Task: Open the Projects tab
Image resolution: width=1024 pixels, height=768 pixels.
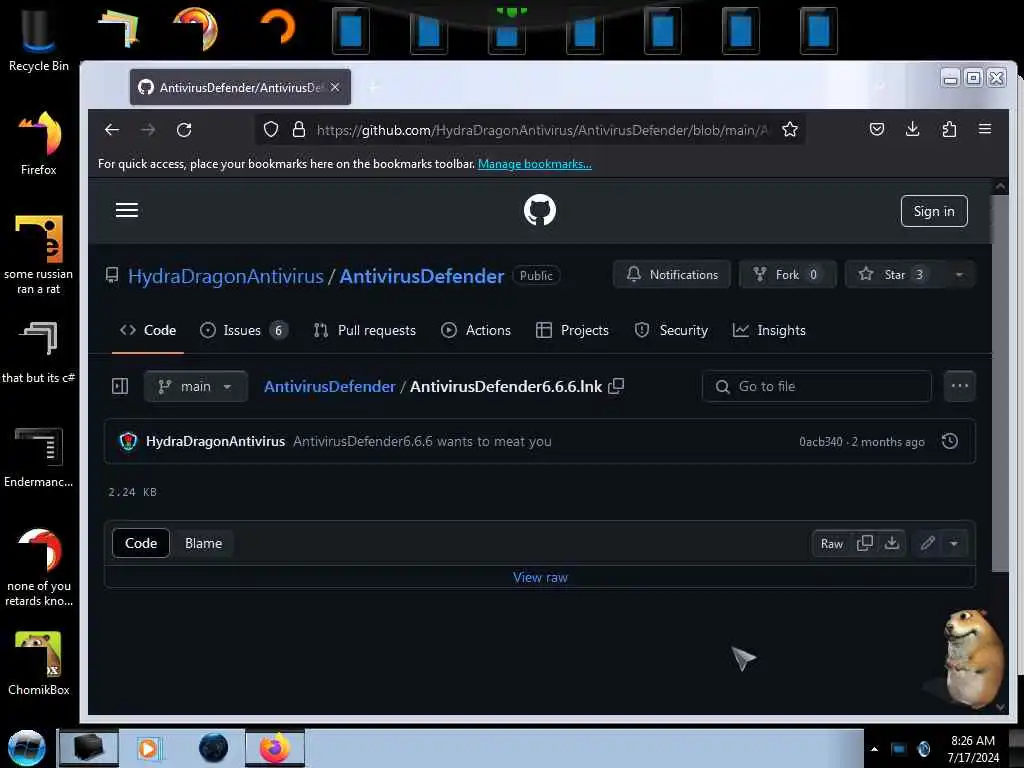Action: tap(572, 330)
